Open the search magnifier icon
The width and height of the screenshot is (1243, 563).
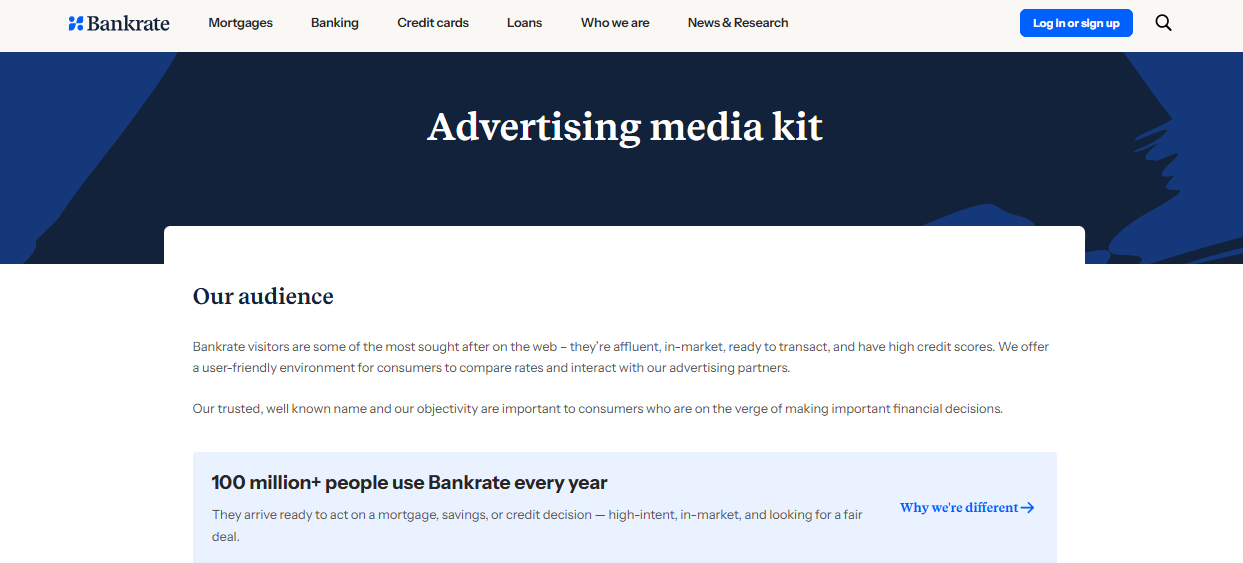pyautogui.click(x=1163, y=23)
